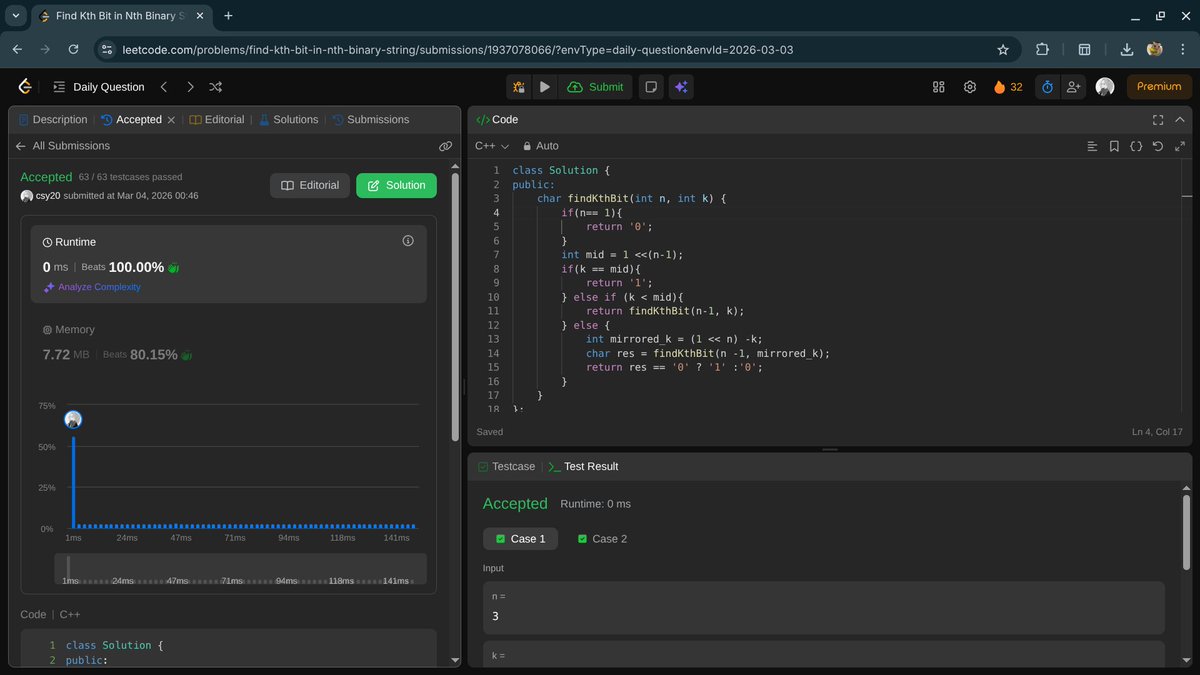Open the Solutions tab
The image size is (1200, 675).
click(x=288, y=119)
